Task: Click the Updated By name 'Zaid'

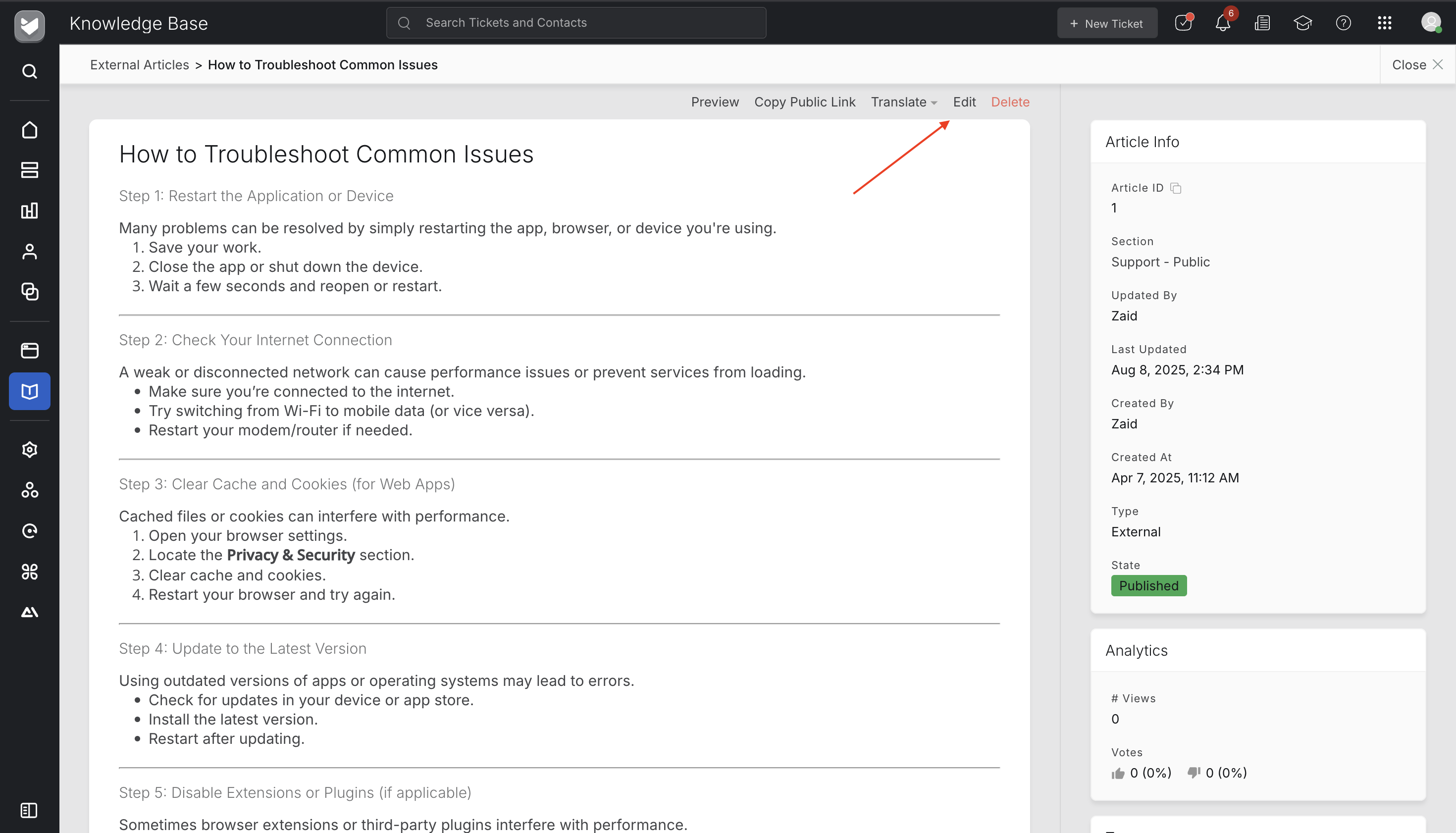Action: (1124, 316)
